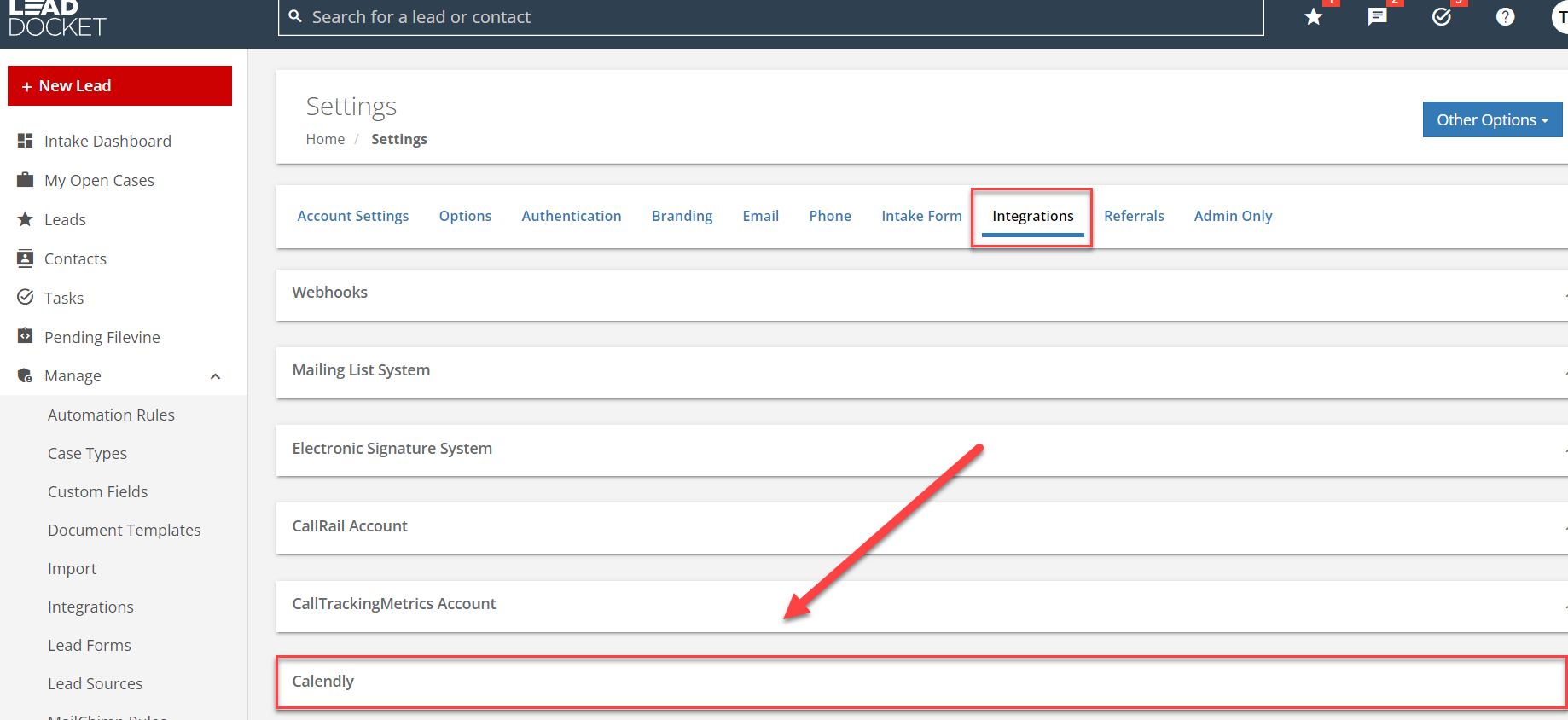Click the help question mark icon

point(1505,17)
